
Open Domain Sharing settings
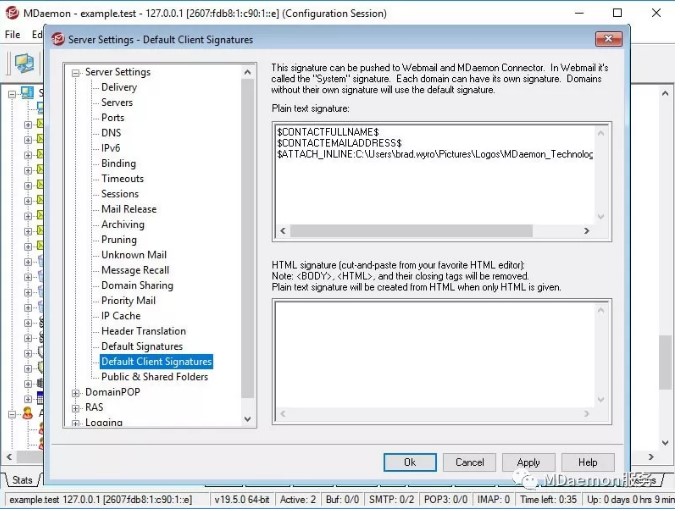pos(137,285)
